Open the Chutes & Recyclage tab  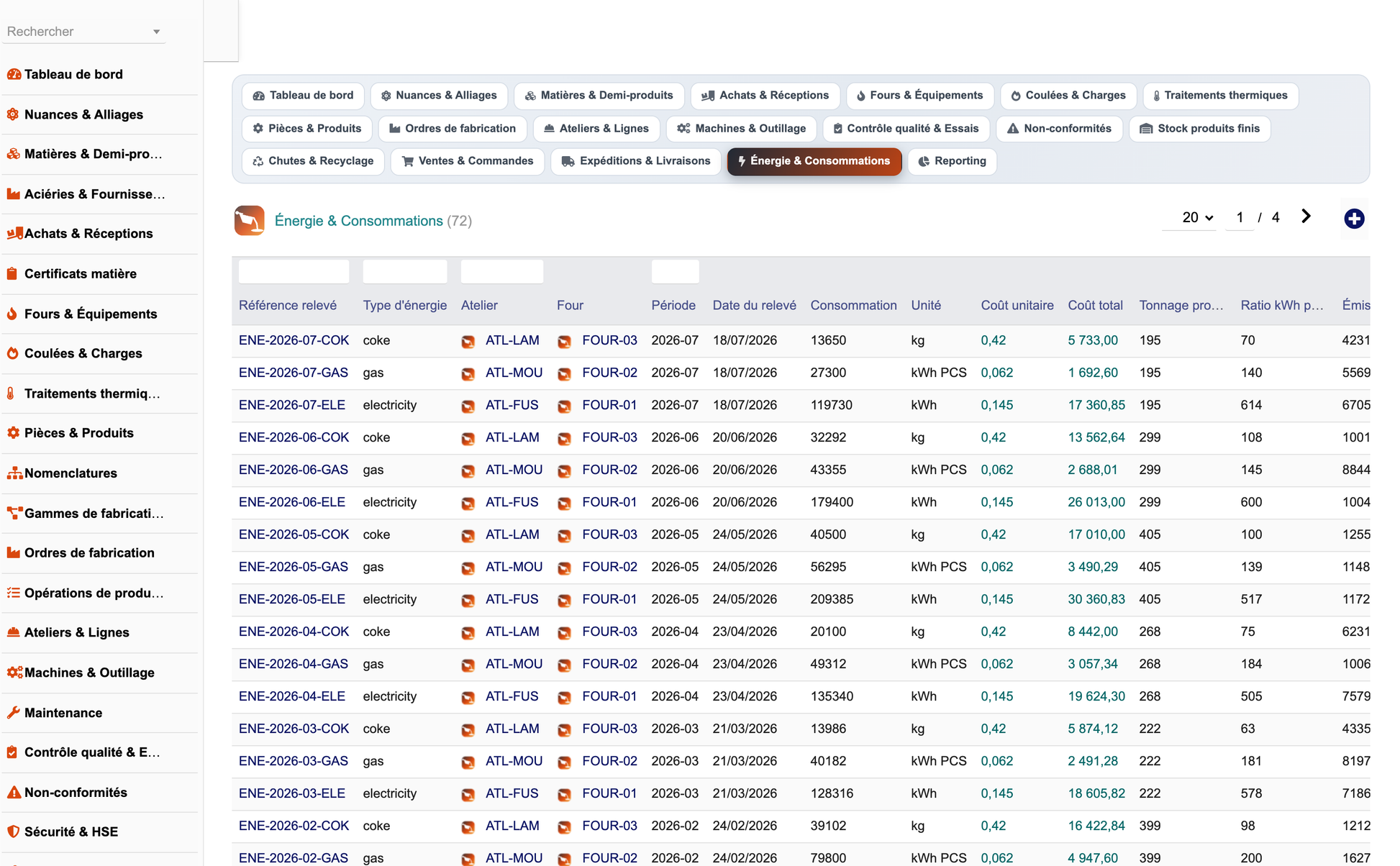pyautogui.click(x=313, y=161)
